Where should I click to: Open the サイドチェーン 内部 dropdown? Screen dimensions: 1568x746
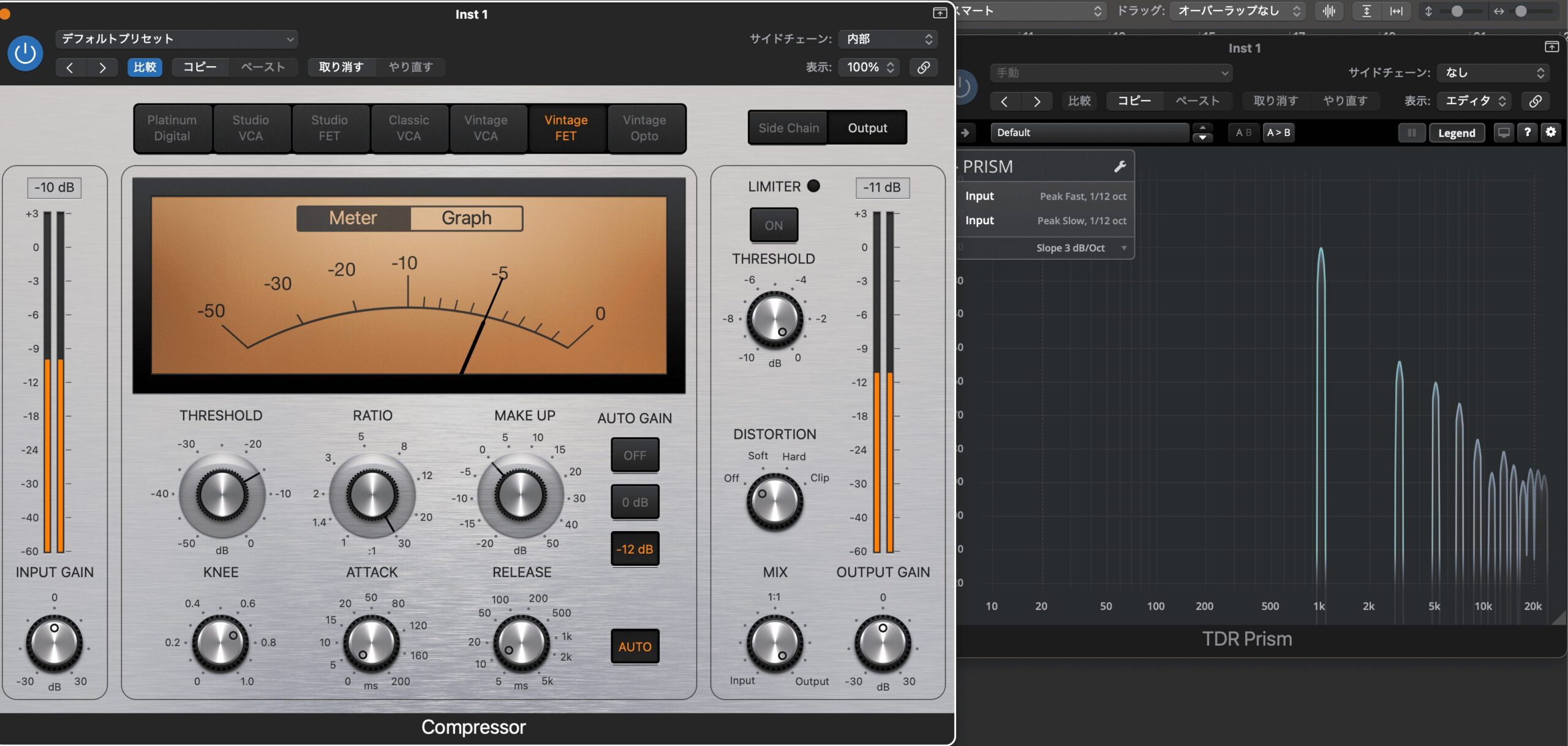[888, 39]
